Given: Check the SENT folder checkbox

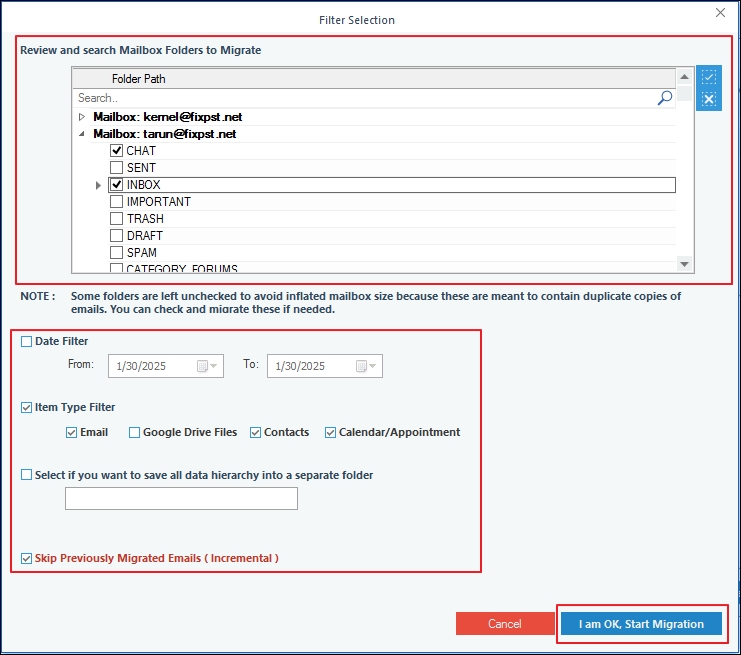Looking at the screenshot, I should point(116,168).
